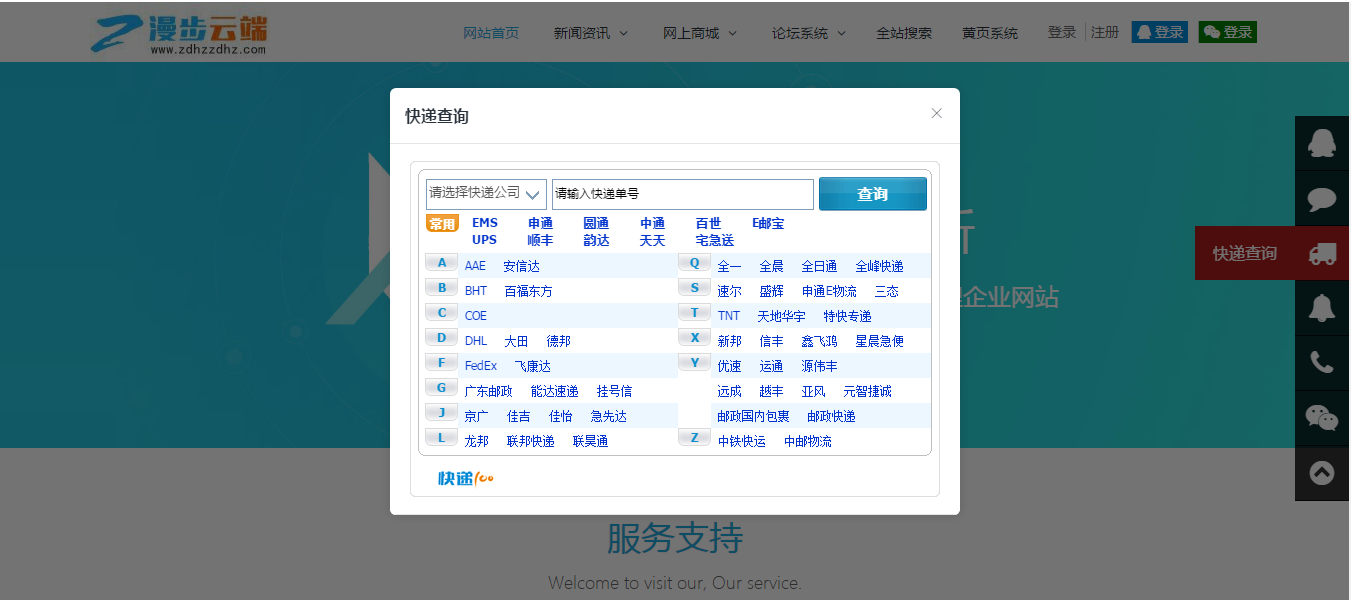Click the blue 查询 button
Image resolution: width=1351 pixels, height=600 pixels.
(872, 194)
